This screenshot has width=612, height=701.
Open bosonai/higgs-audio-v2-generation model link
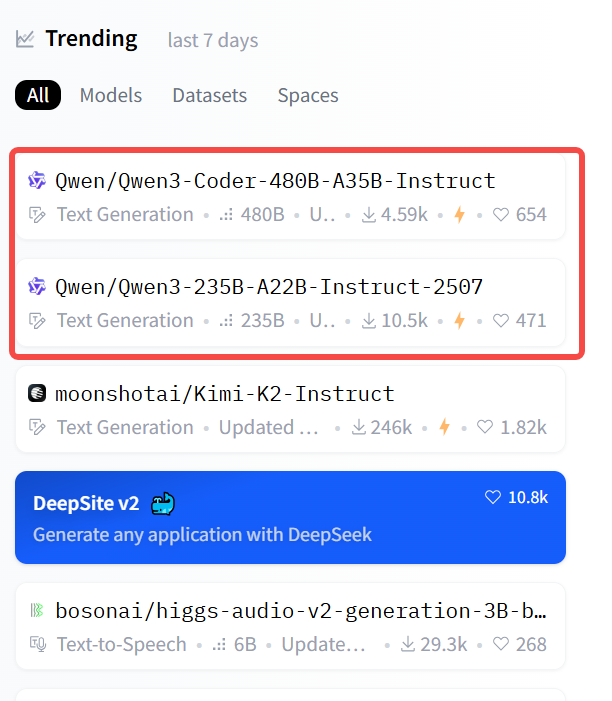point(301,610)
